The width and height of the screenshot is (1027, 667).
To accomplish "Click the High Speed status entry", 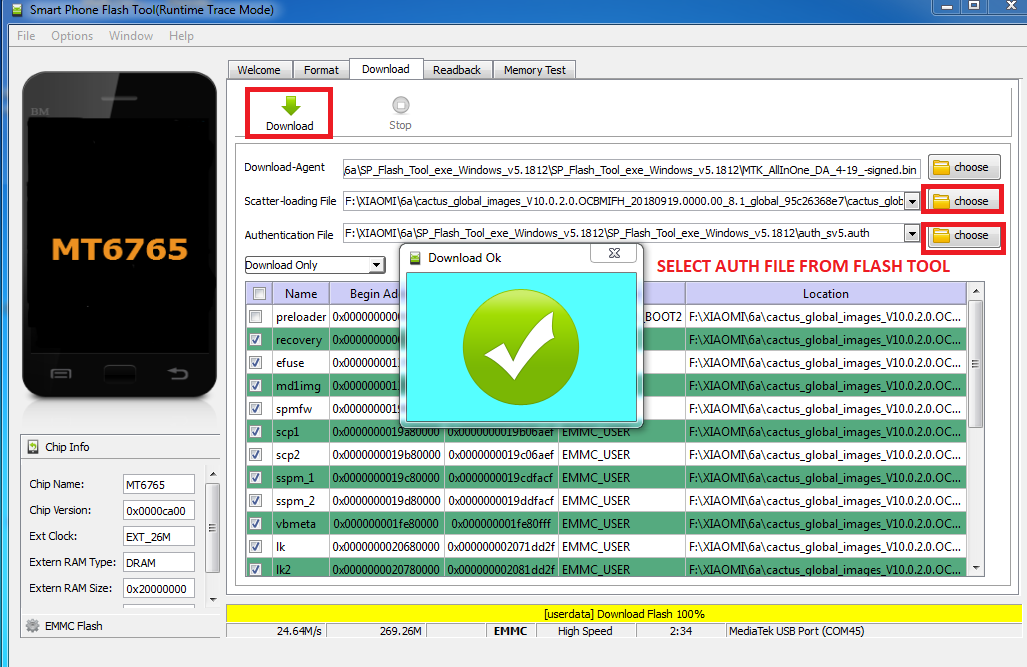I will [x=585, y=631].
